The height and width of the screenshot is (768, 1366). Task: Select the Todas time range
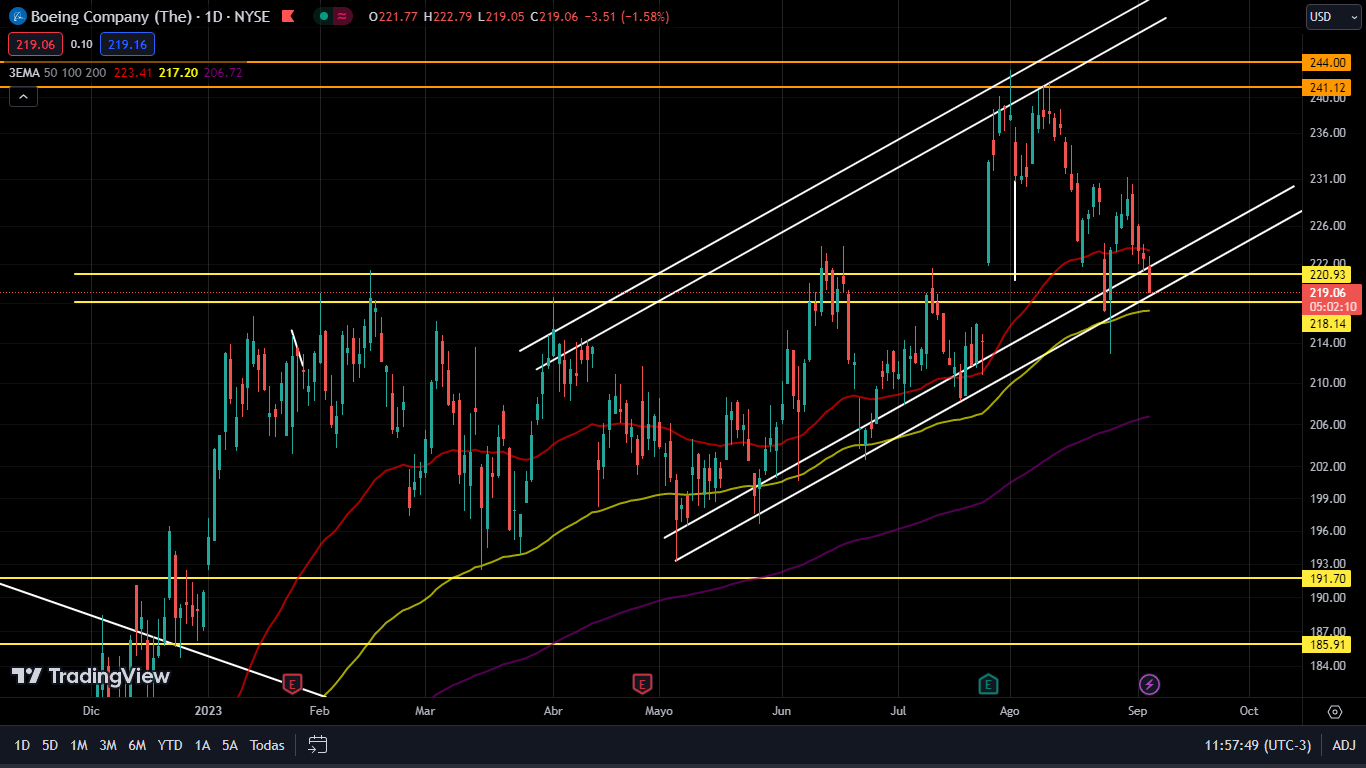267,745
